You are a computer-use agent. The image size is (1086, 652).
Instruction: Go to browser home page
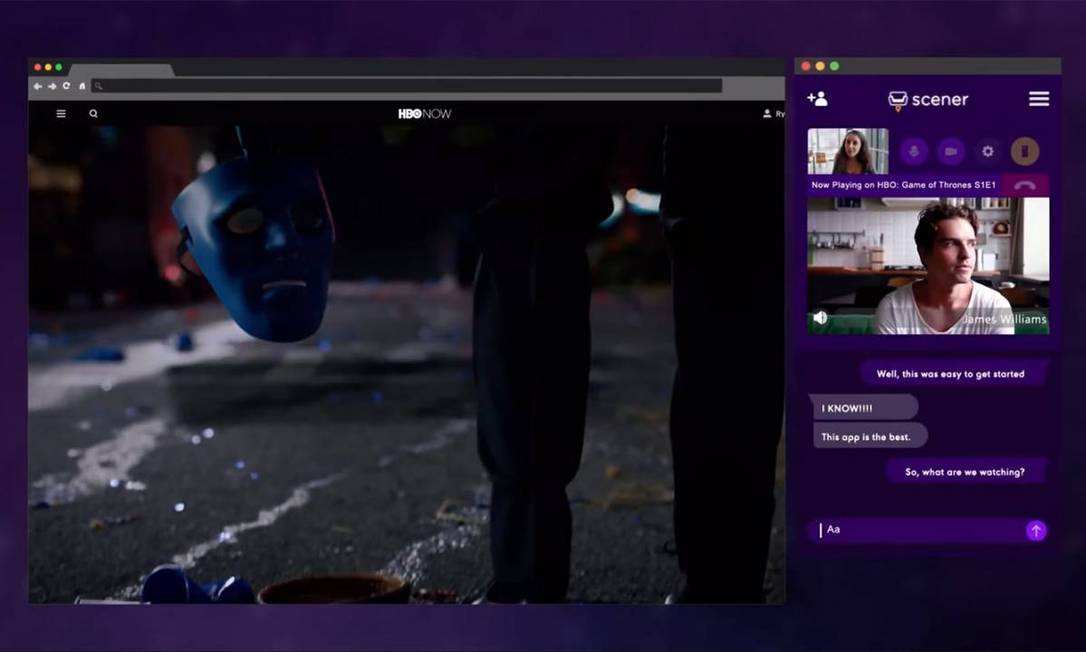[81, 86]
